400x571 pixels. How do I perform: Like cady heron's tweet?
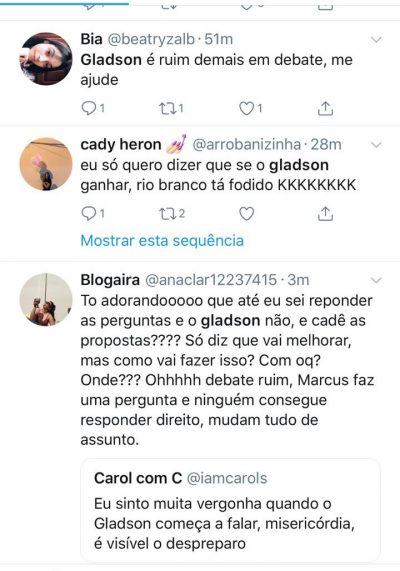(x=247, y=213)
